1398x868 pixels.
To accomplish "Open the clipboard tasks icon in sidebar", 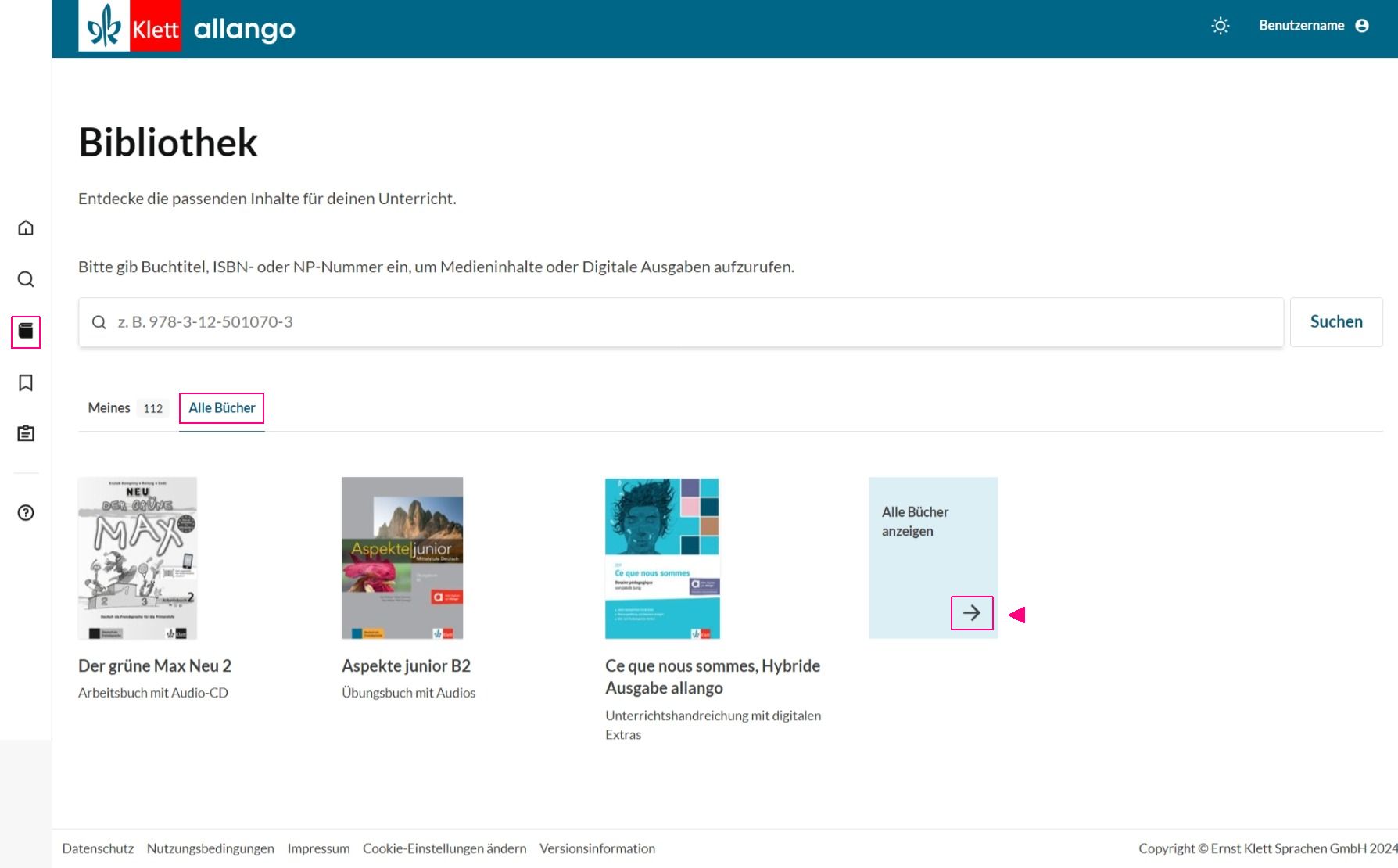I will (x=26, y=433).
